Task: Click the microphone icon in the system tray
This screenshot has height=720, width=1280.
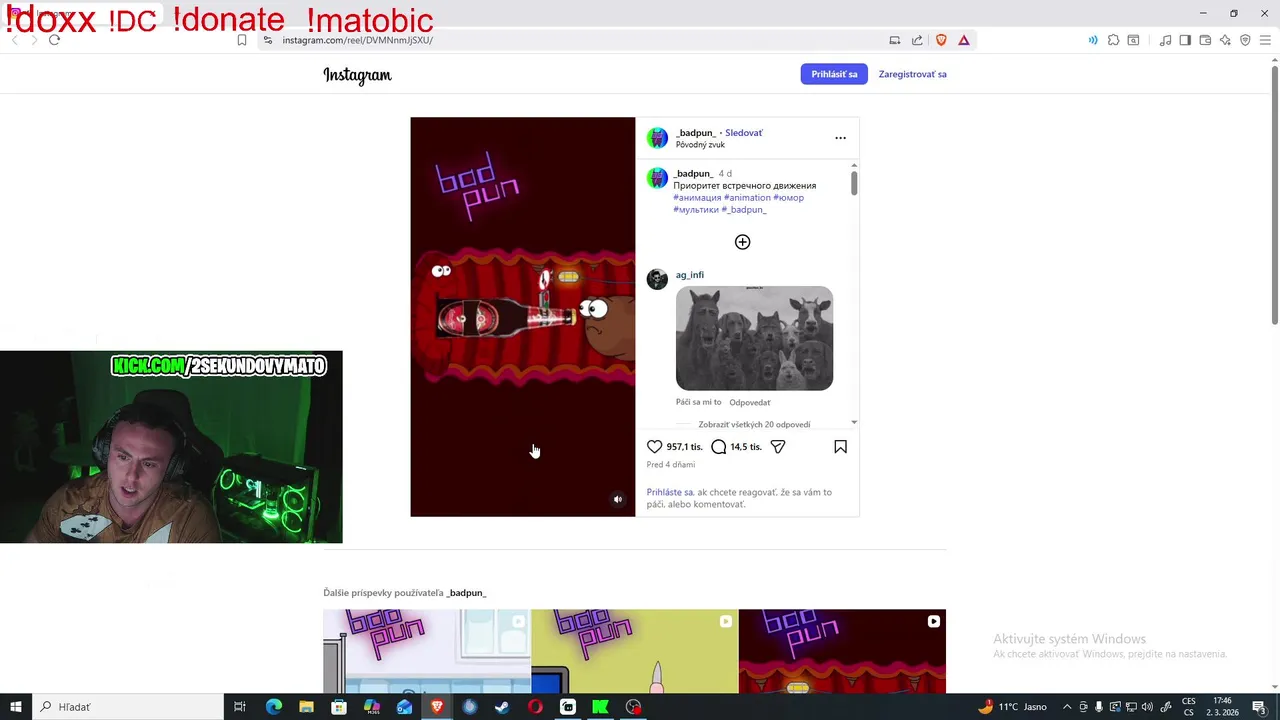Action: 1099,707
